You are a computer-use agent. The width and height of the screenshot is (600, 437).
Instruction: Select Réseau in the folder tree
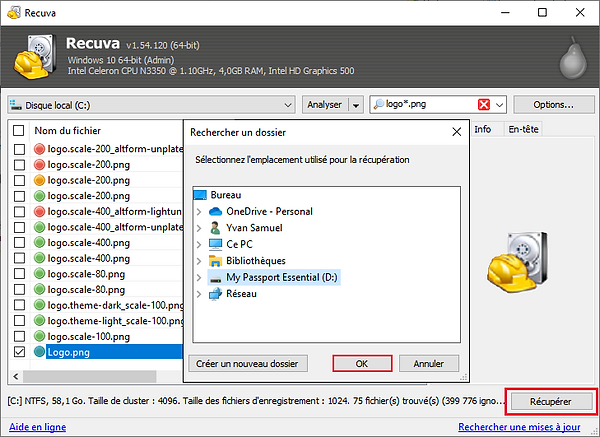241,294
